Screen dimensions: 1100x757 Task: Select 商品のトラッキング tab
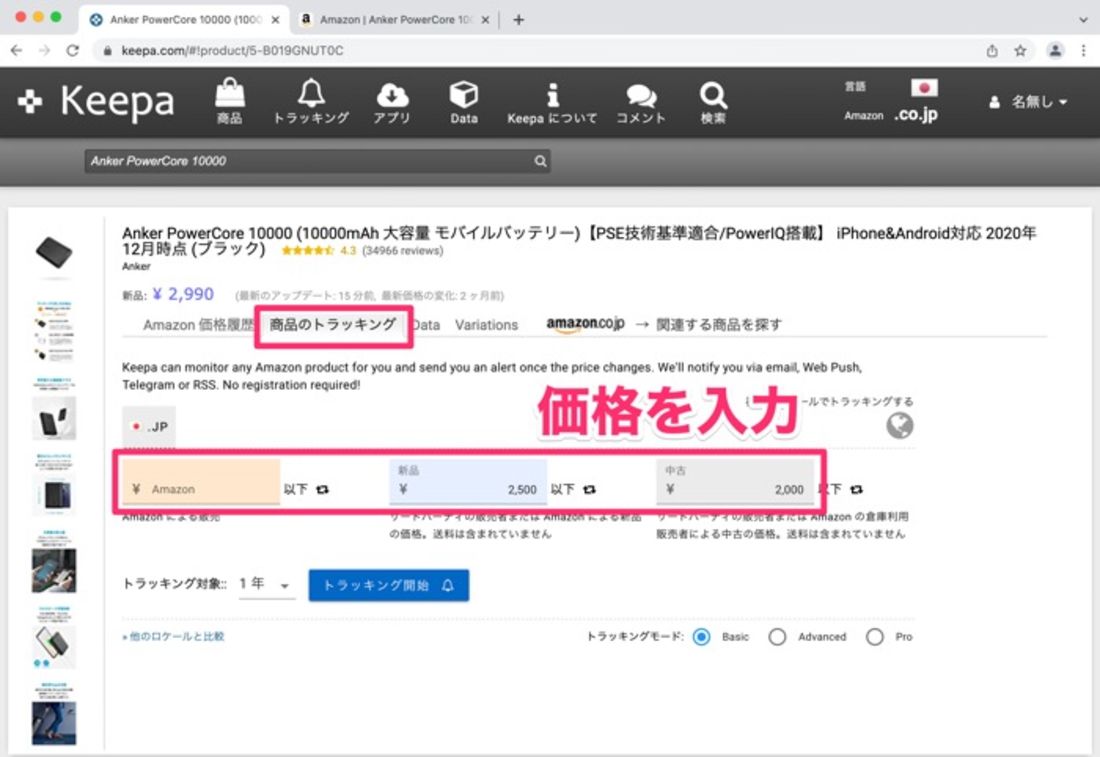pos(333,325)
